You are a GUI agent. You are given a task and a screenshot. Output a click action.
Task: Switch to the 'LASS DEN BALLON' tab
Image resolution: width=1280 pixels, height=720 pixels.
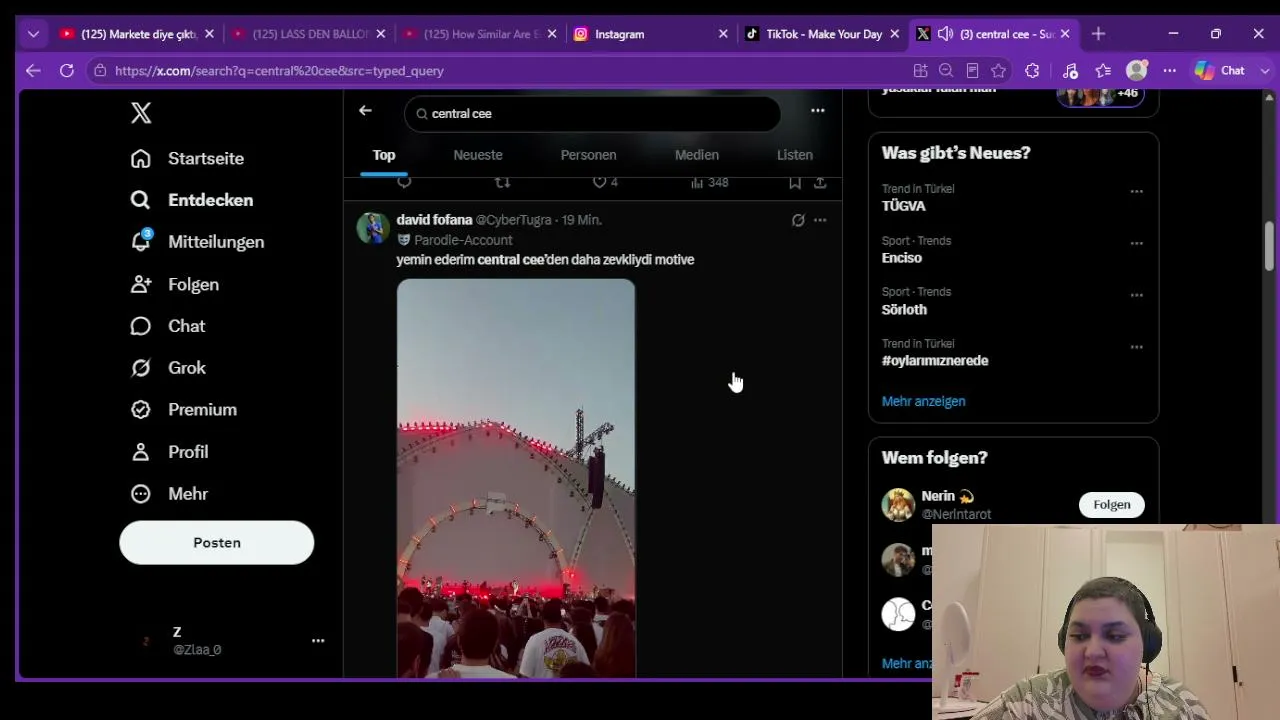pos(309,34)
